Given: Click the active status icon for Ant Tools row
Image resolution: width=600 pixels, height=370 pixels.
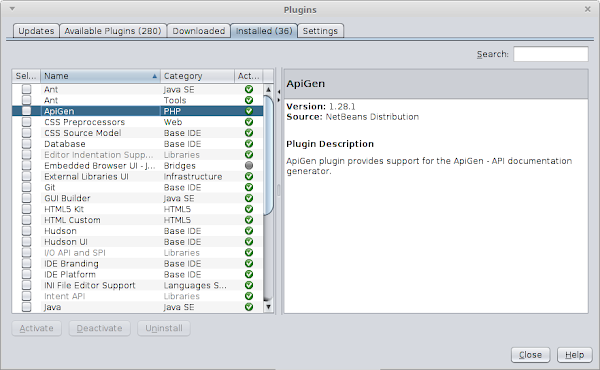Looking at the screenshot, I should click(249, 100).
